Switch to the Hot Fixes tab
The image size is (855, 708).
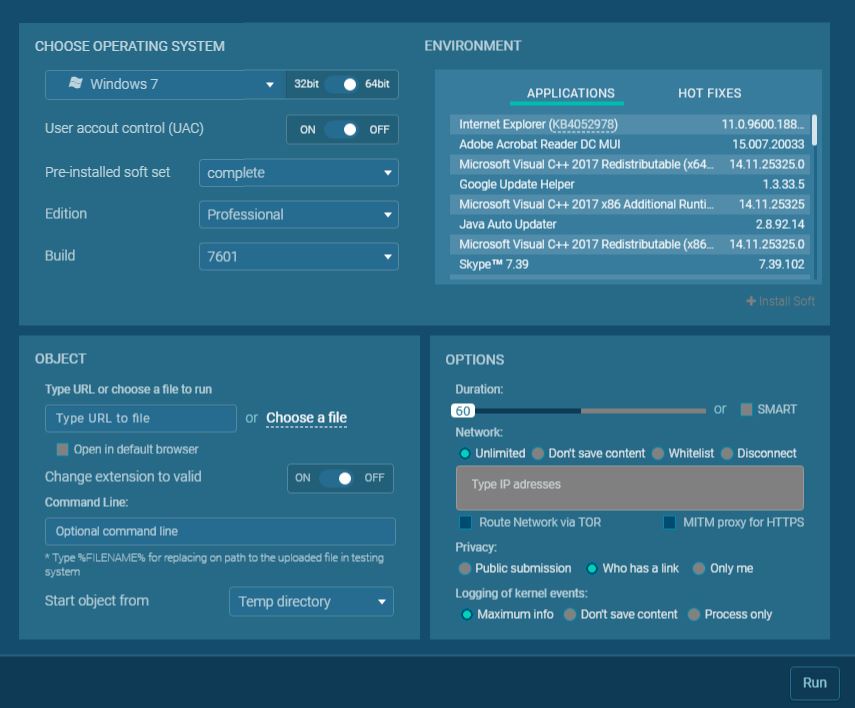click(709, 93)
